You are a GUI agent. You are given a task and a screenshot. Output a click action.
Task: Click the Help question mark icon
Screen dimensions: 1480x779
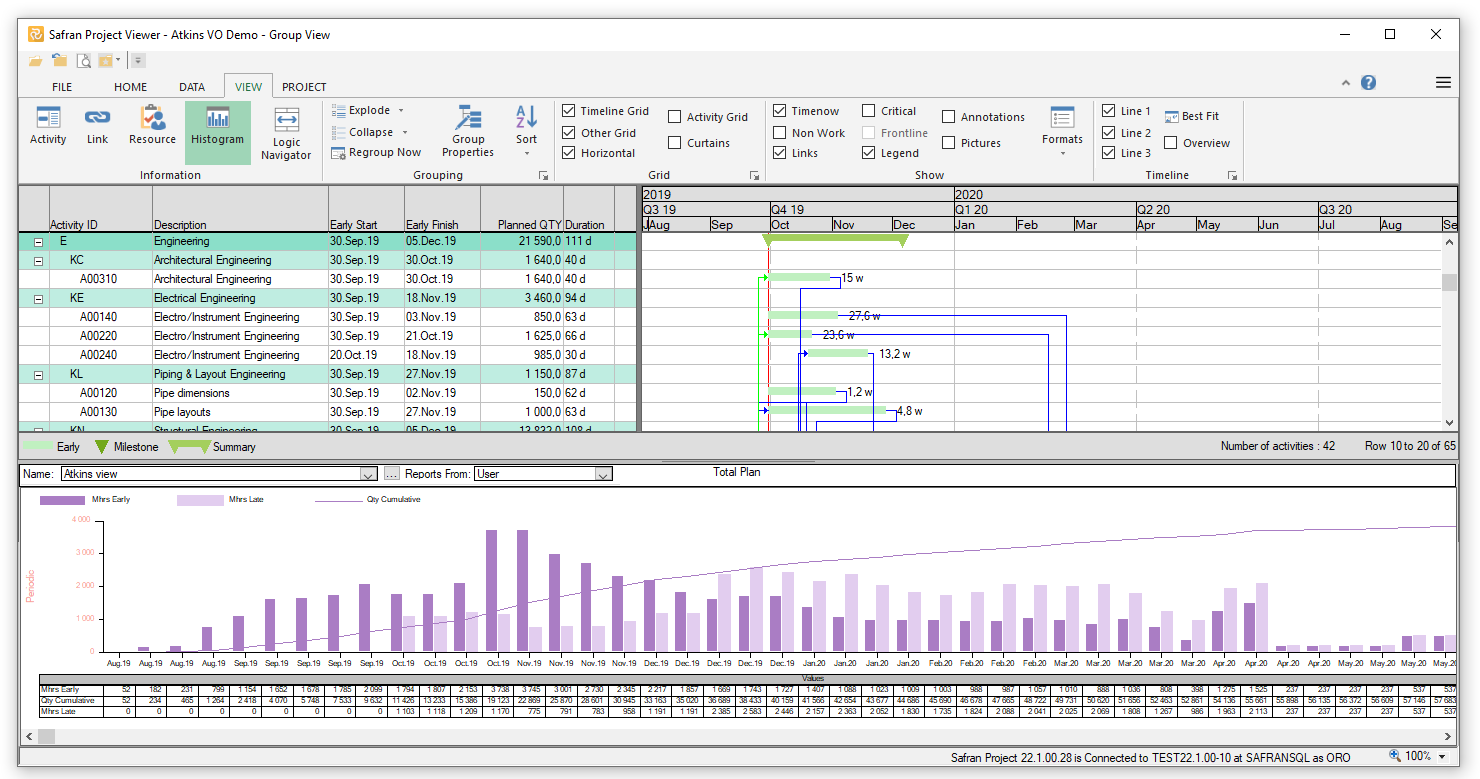click(x=1368, y=83)
